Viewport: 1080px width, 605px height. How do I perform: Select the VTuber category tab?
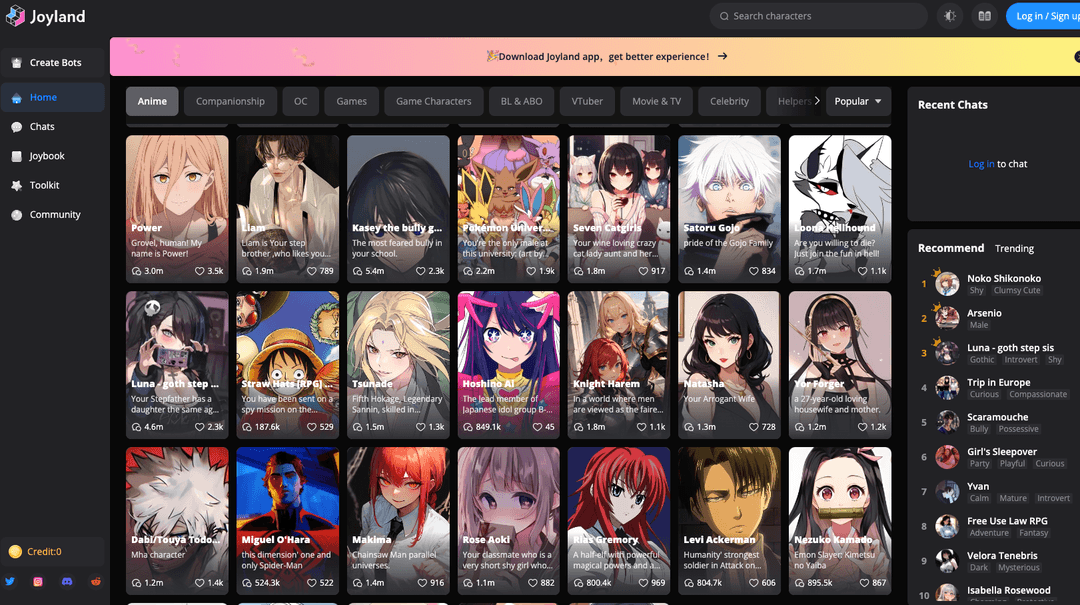(x=587, y=101)
